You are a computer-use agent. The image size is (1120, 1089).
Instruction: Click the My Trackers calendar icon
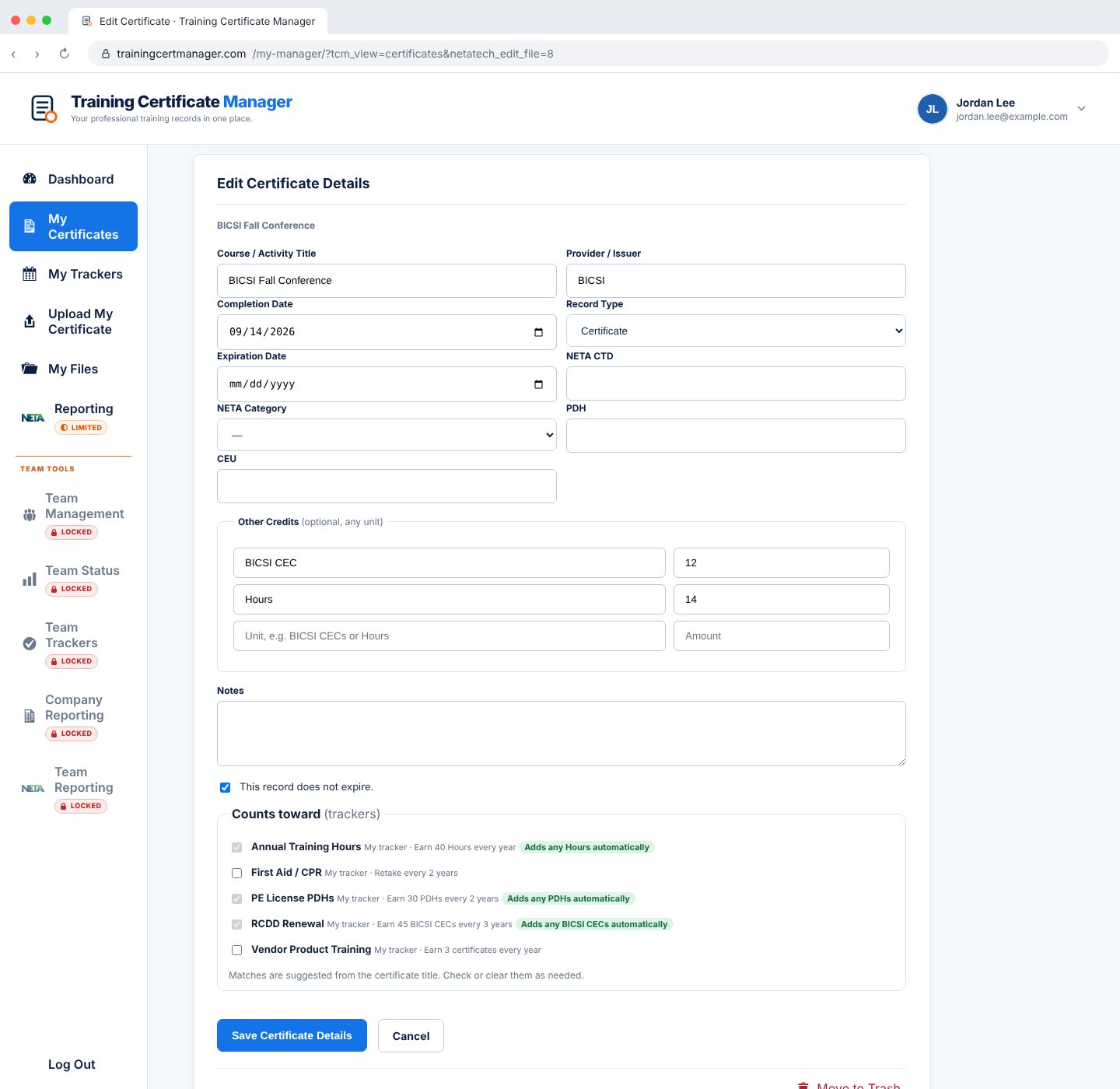30,274
